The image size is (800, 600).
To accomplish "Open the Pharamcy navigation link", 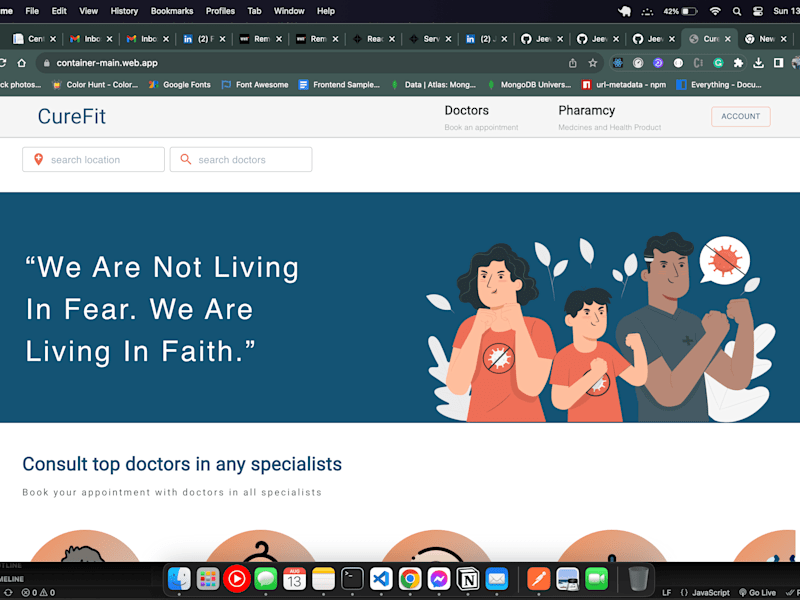I will click(x=586, y=111).
